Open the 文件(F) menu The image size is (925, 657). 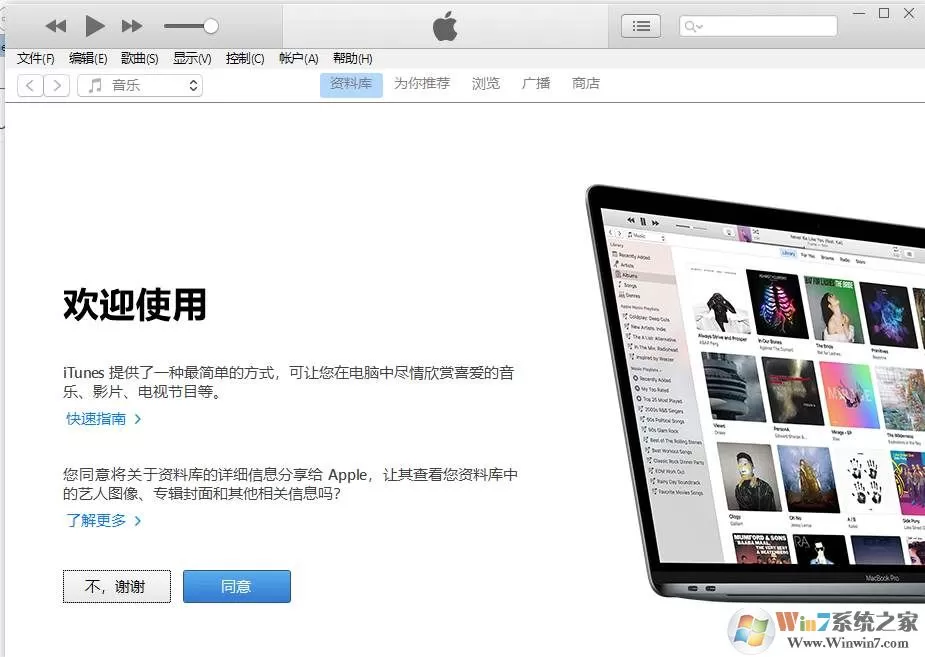tap(35, 58)
